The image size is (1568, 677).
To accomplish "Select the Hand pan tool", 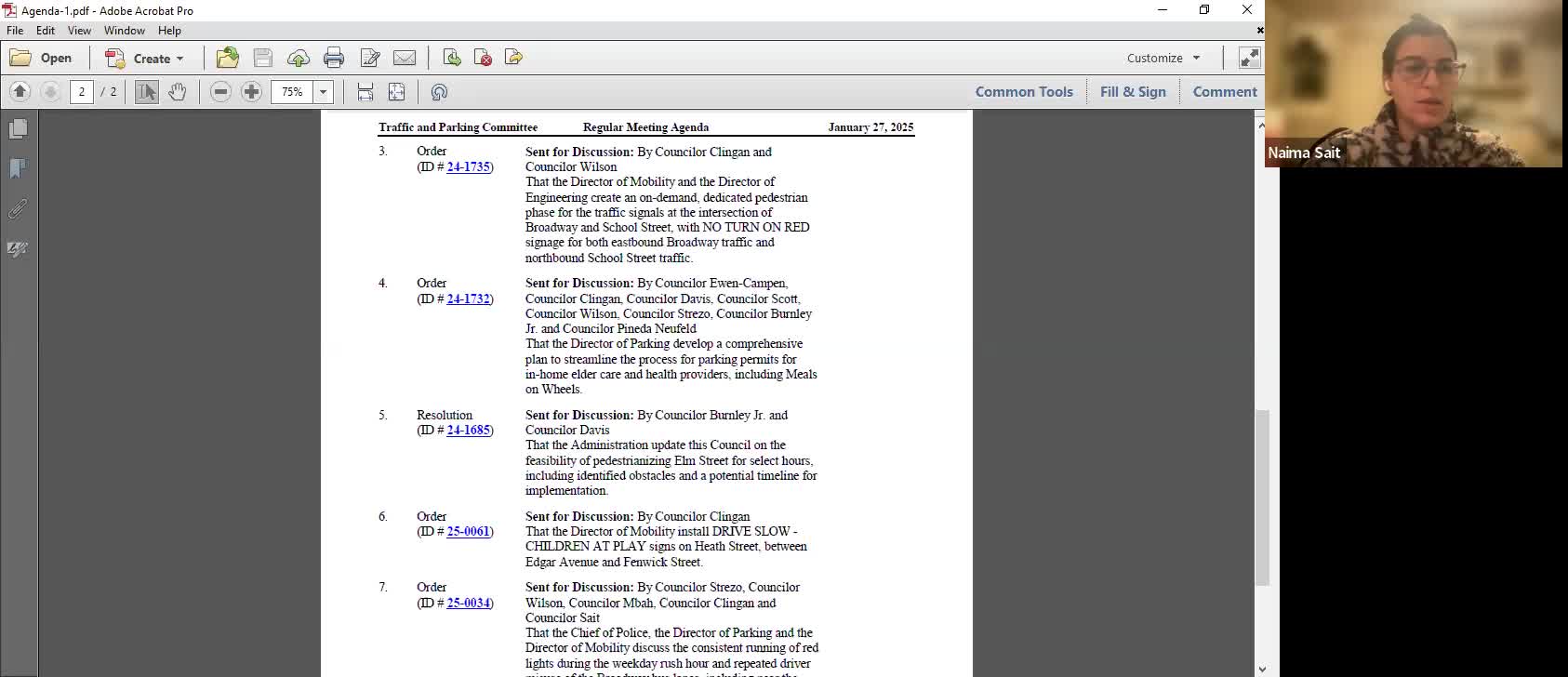I will click(x=178, y=92).
